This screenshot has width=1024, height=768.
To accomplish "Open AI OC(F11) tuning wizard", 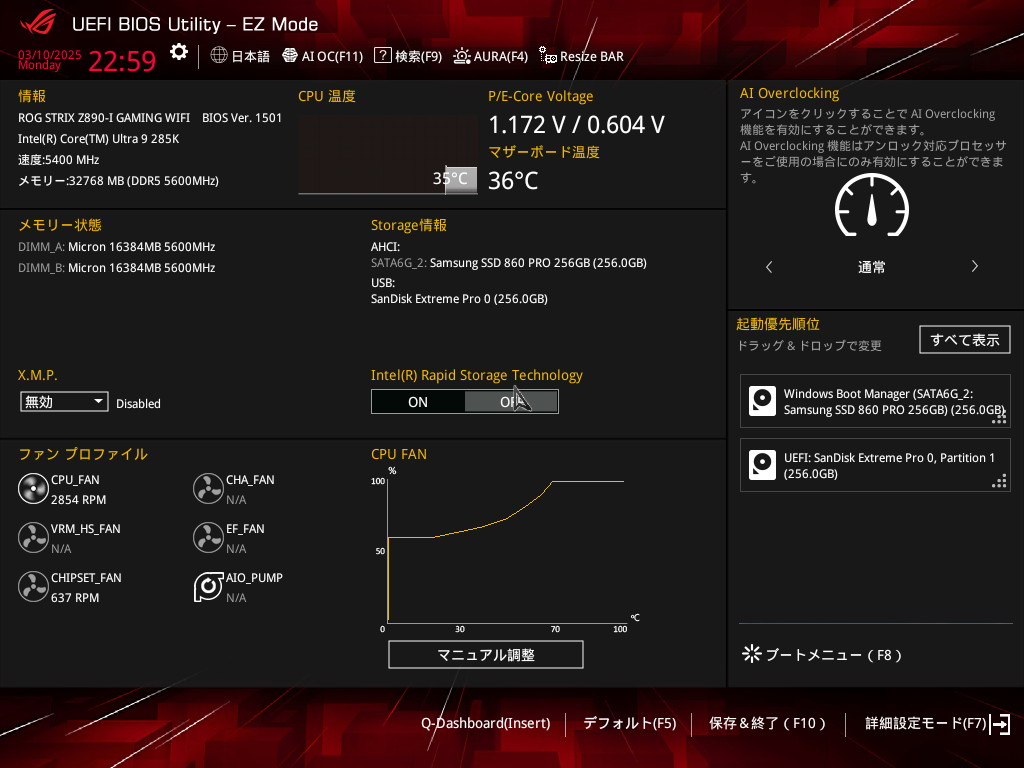I will pos(323,56).
